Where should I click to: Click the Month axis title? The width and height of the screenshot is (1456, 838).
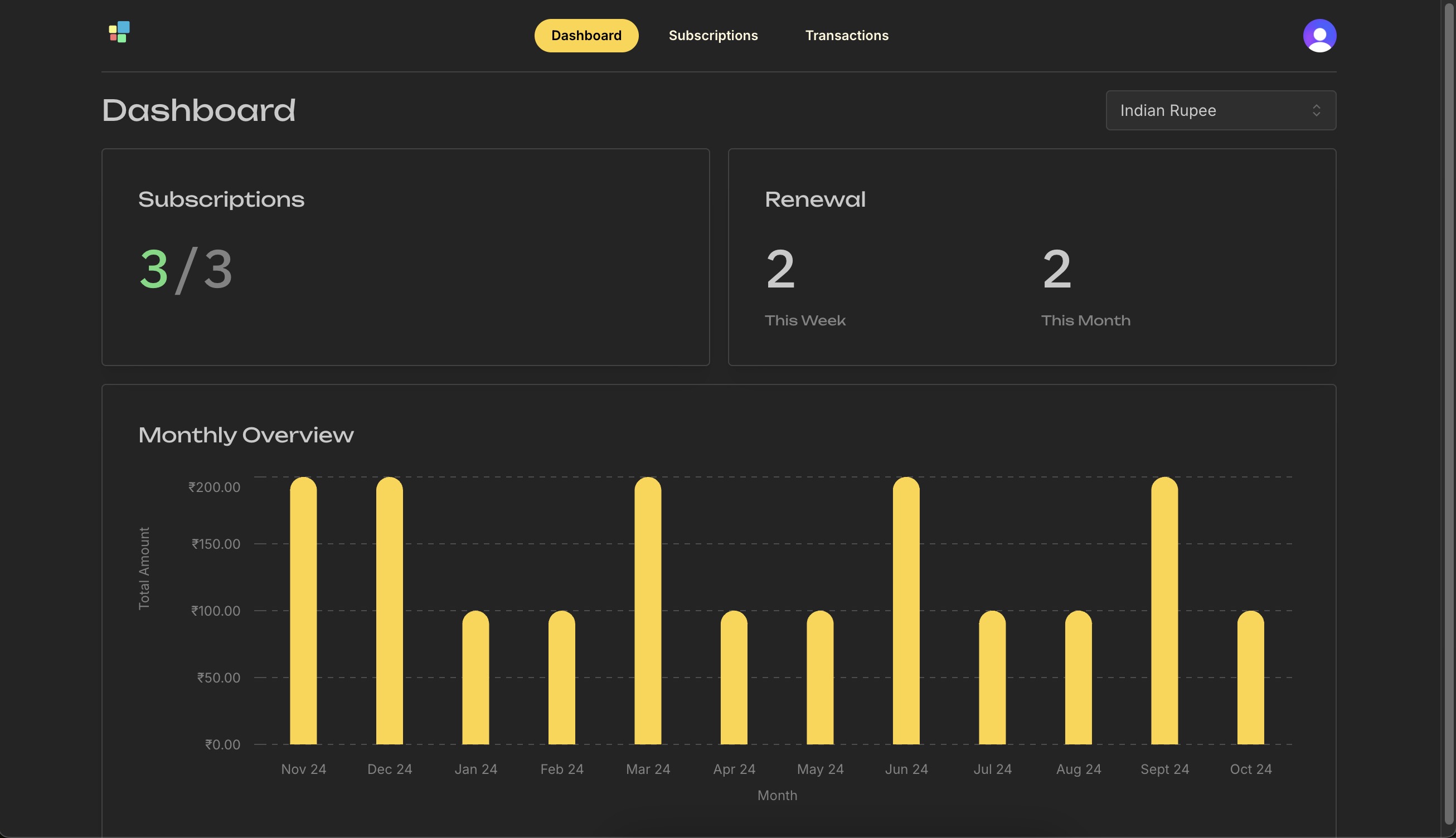(x=777, y=796)
